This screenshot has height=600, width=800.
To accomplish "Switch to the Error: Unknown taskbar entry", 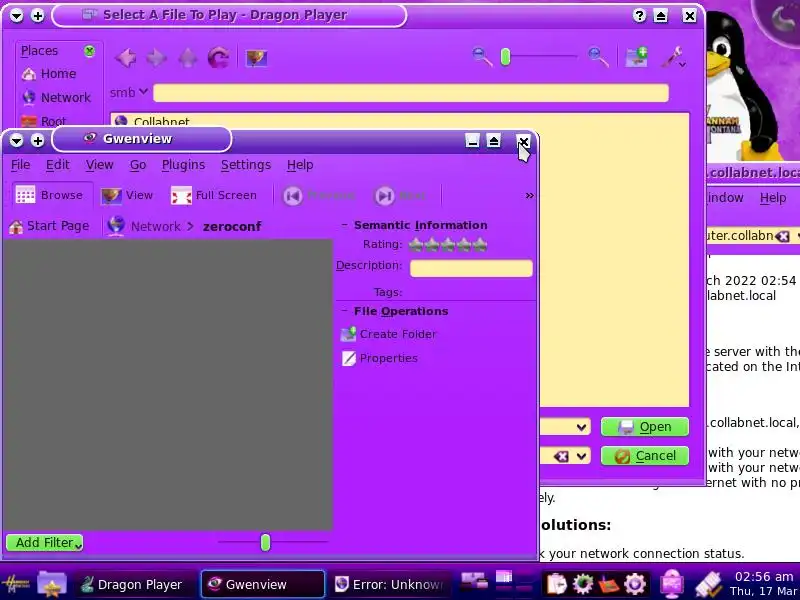I will 389,584.
